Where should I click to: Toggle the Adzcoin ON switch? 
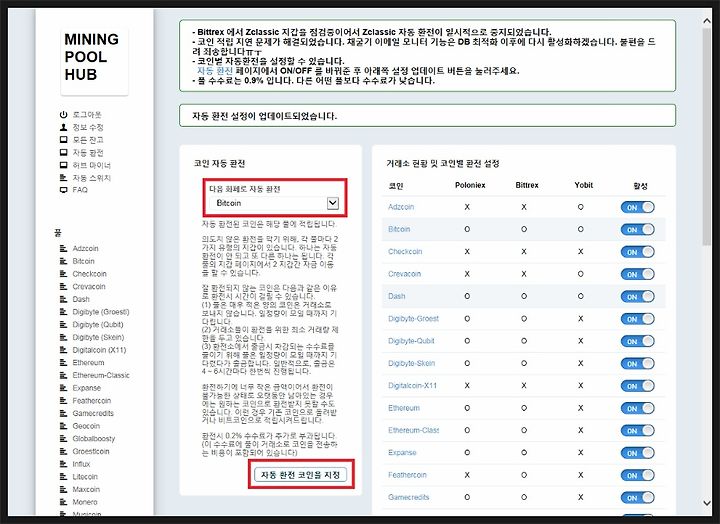(637, 207)
